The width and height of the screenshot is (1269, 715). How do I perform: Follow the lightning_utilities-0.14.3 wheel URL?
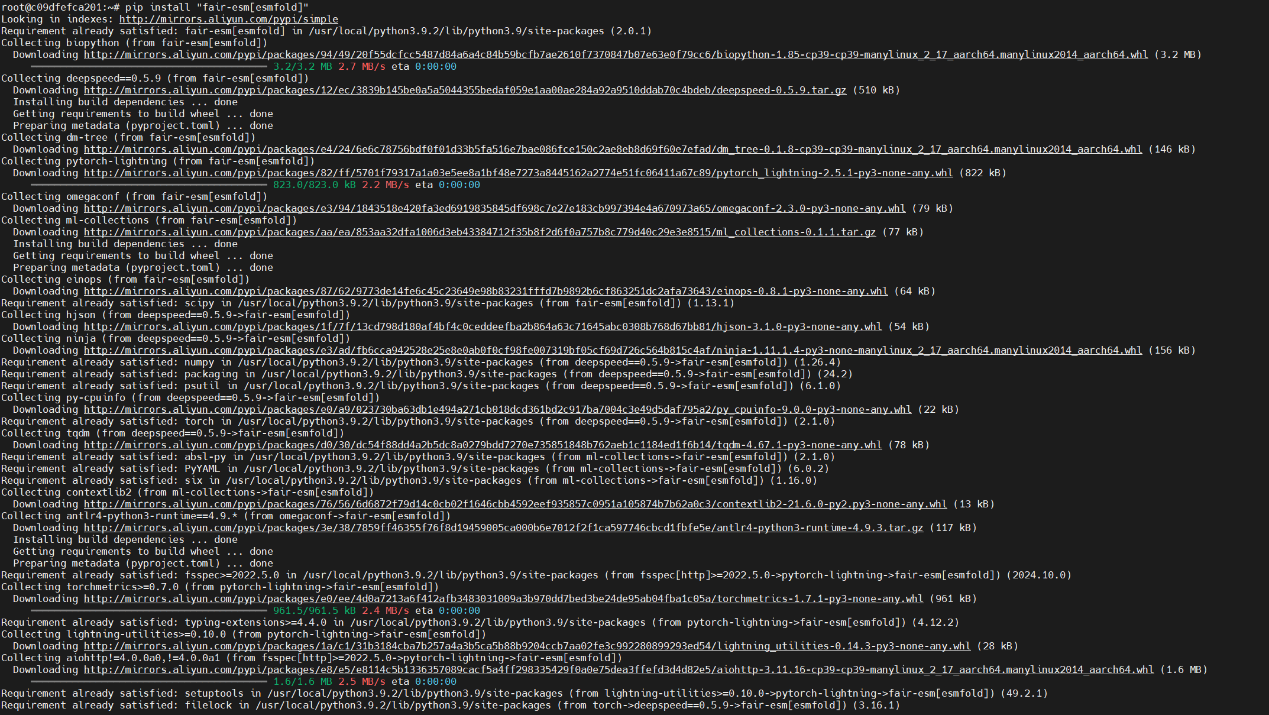pyautogui.click(x=527, y=645)
